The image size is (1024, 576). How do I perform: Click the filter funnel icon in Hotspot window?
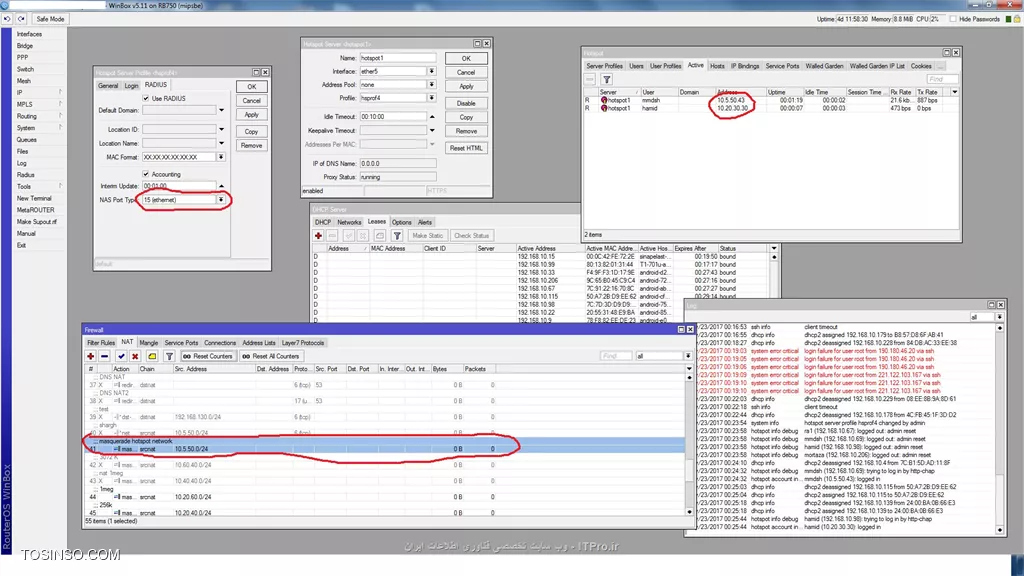pyautogui.click(x=607, y=79)
